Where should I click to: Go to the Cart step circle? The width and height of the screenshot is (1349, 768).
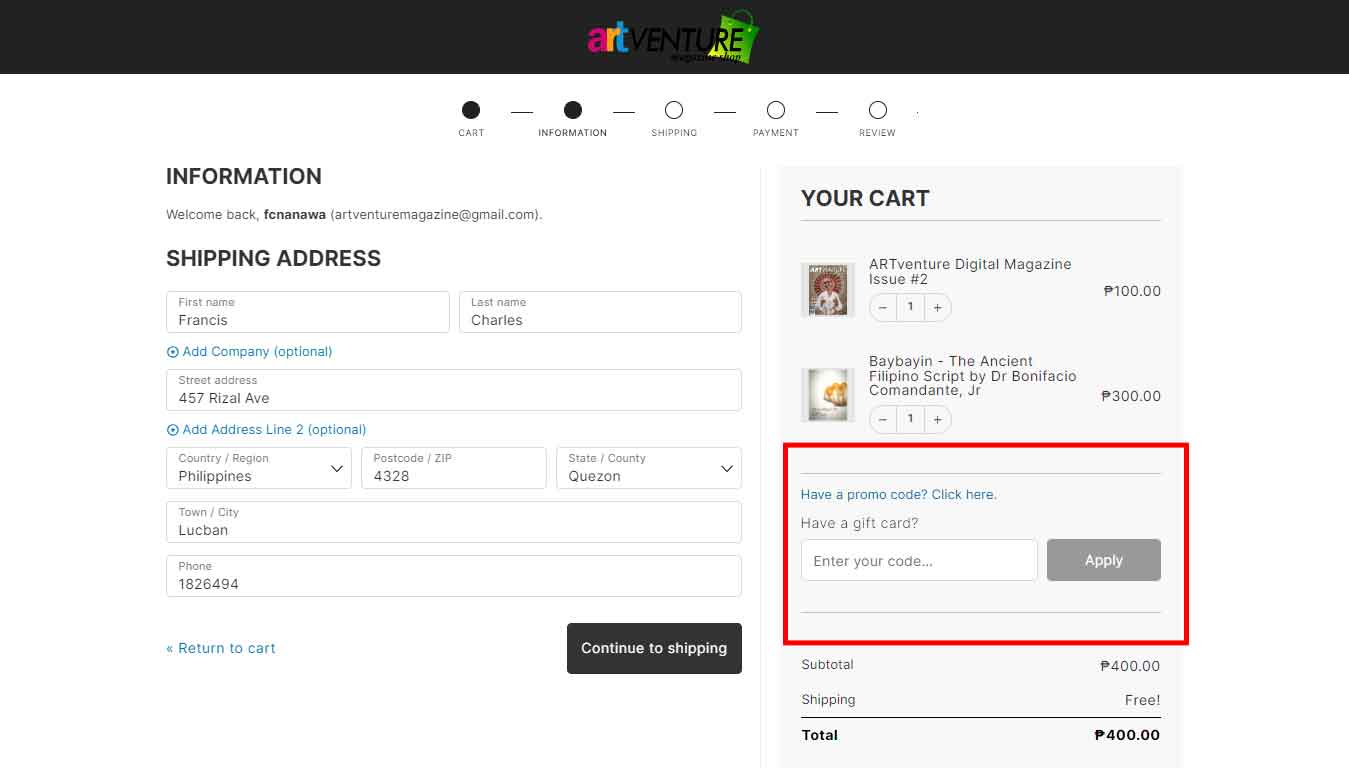[x=471, y=110]
